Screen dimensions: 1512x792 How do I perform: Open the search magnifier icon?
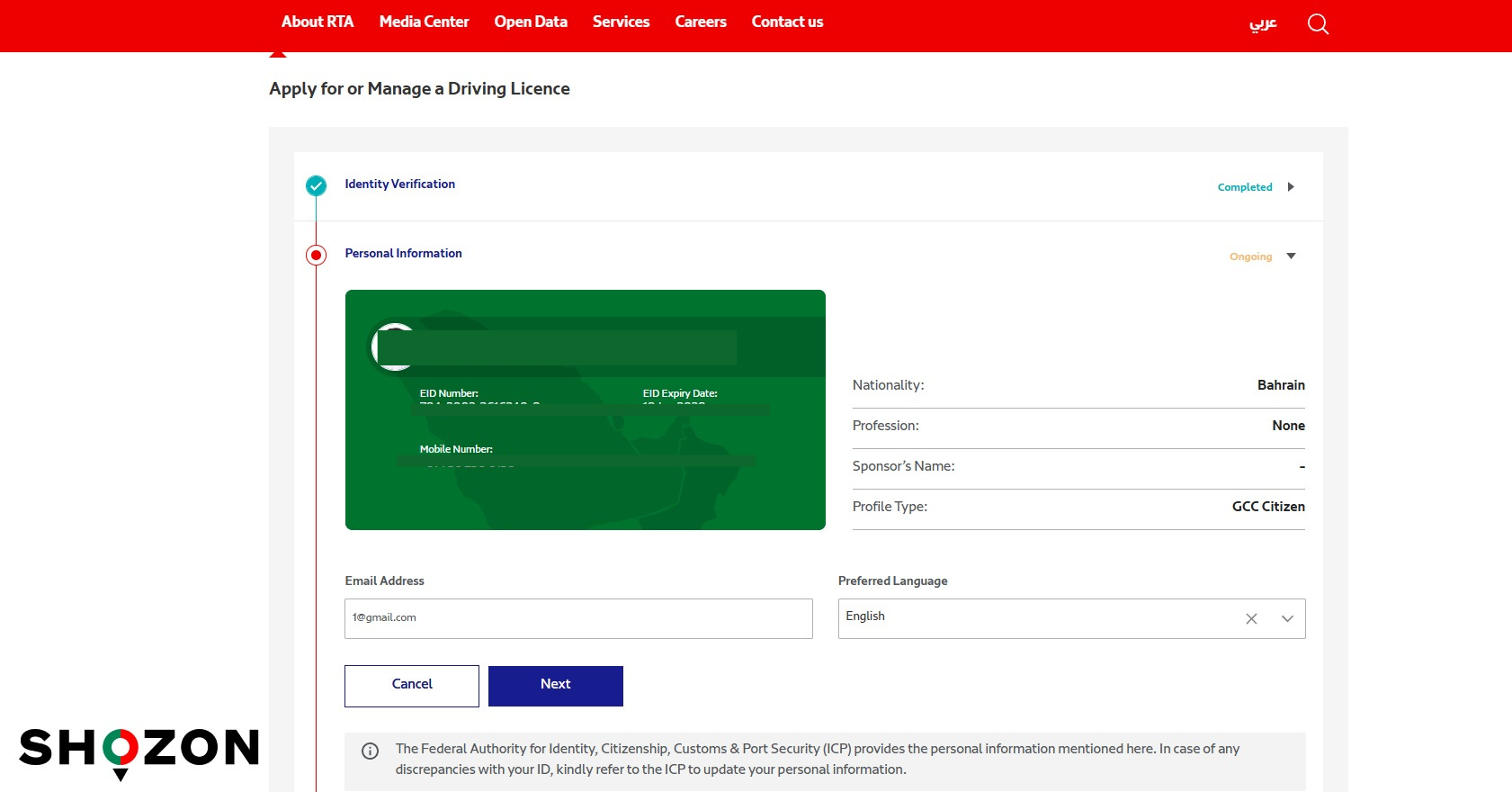point(1318,24)
